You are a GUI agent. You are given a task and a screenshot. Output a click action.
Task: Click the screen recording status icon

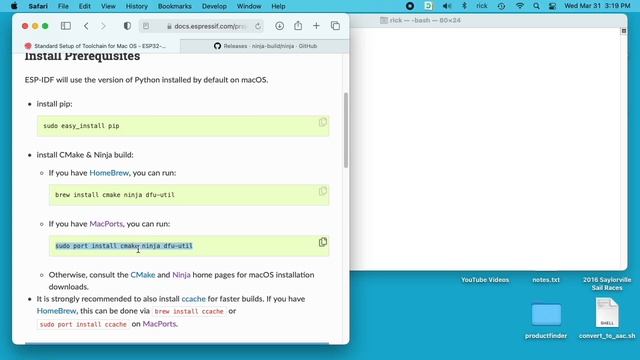click(410, 6)
